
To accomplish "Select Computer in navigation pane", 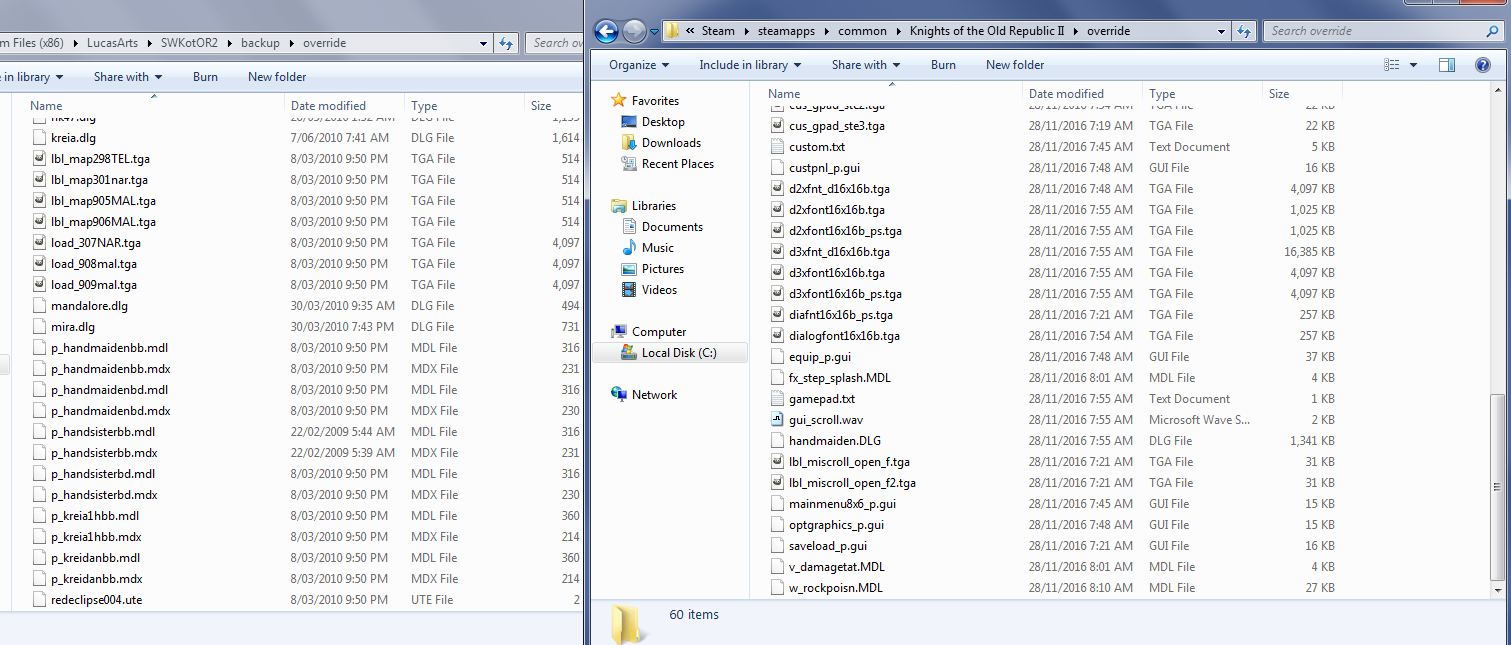I will click(x=659, y=332).
